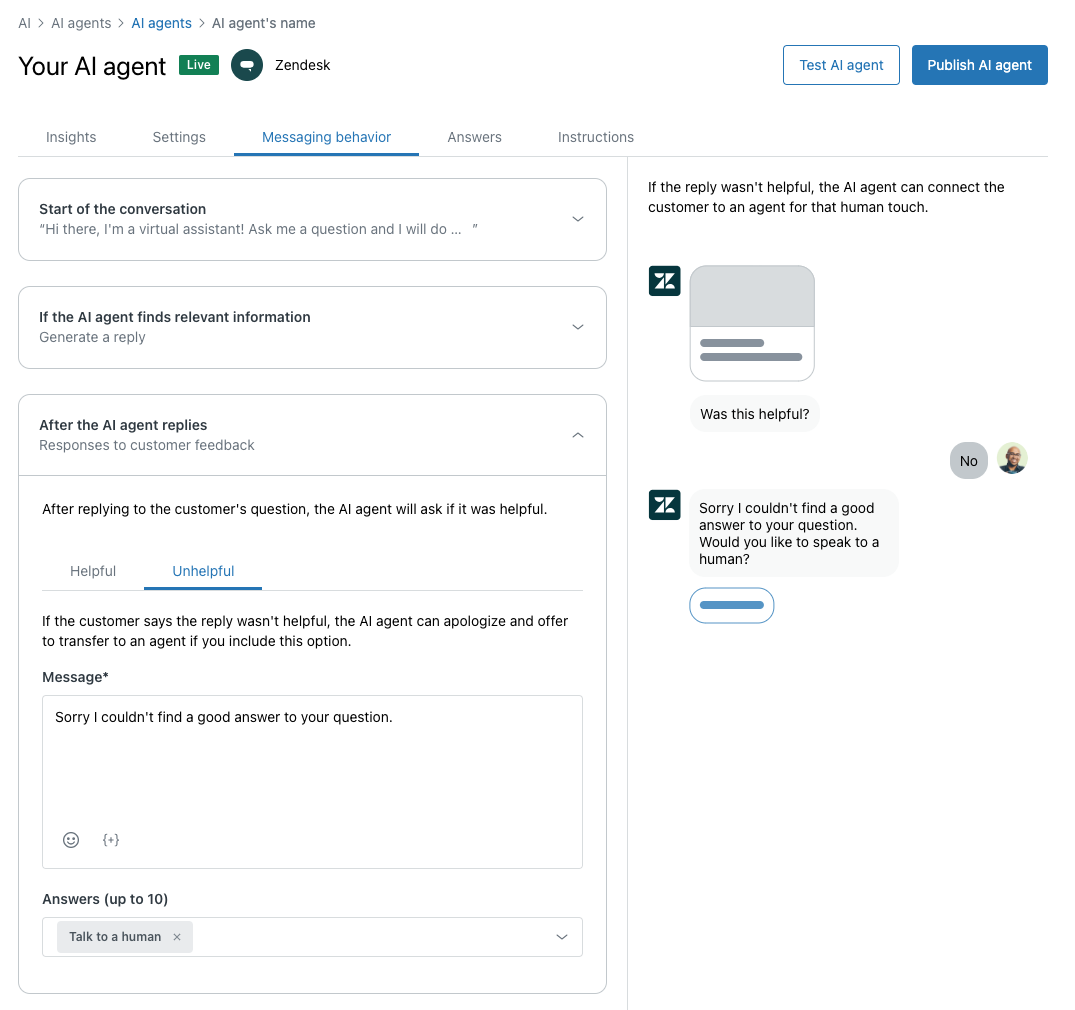The width and height of the screenshot is (1075, 1010).
Task: Click the Zendesk logo beside the article card
Action: 665,281
